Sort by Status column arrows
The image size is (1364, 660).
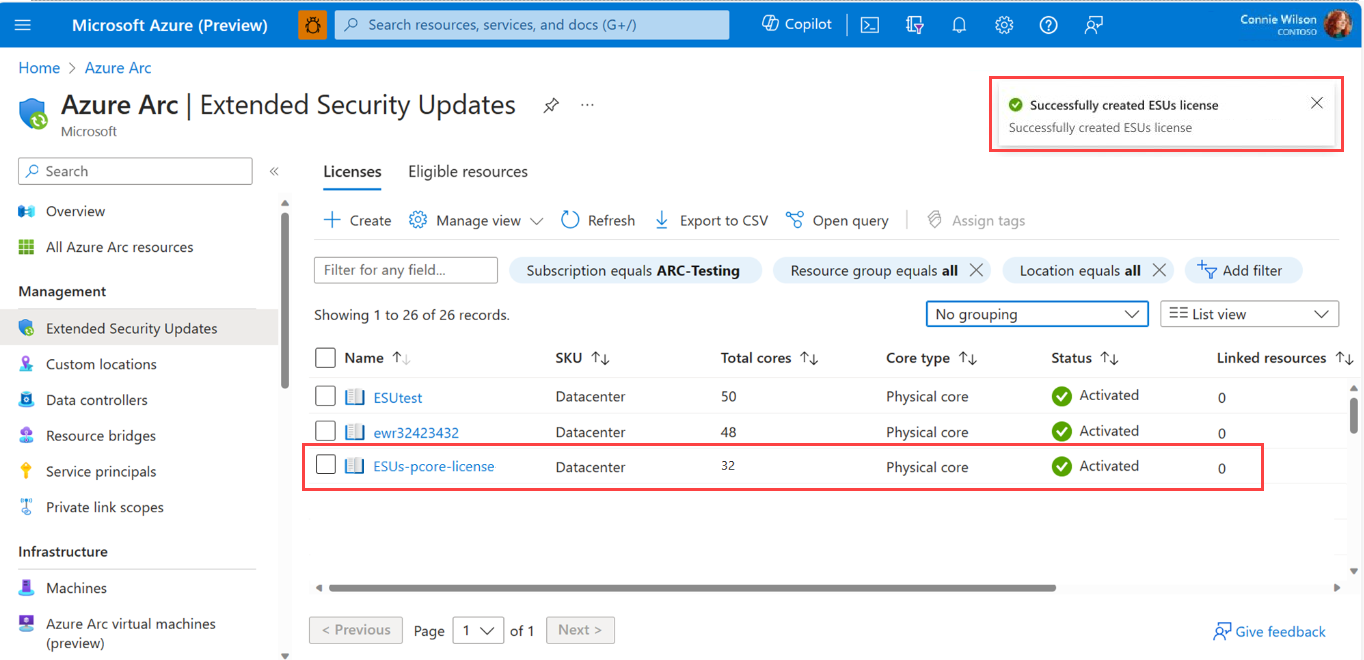pyautogui.click(x=1109, y=358)
